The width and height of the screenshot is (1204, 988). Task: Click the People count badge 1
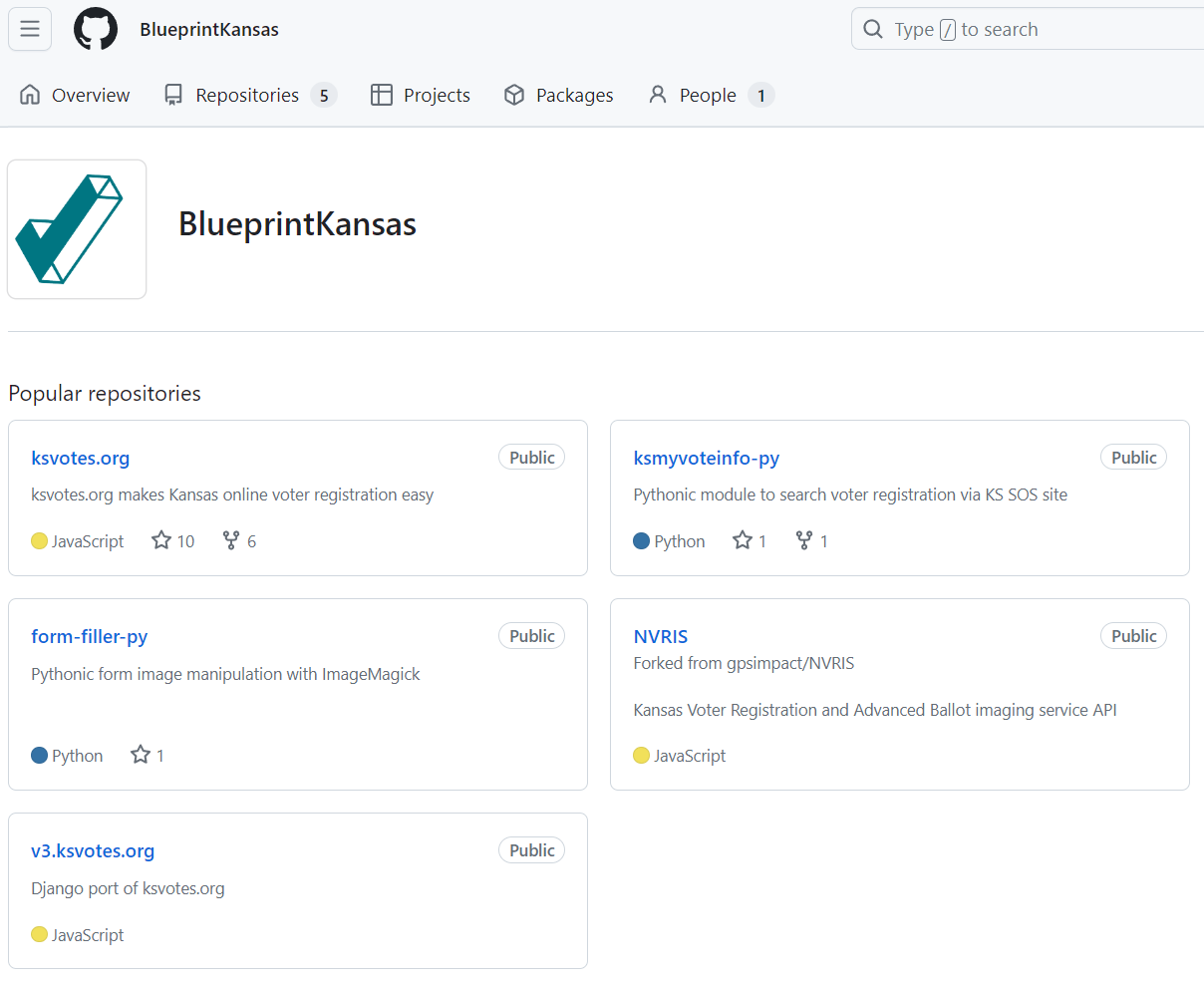tap(761, 96)
